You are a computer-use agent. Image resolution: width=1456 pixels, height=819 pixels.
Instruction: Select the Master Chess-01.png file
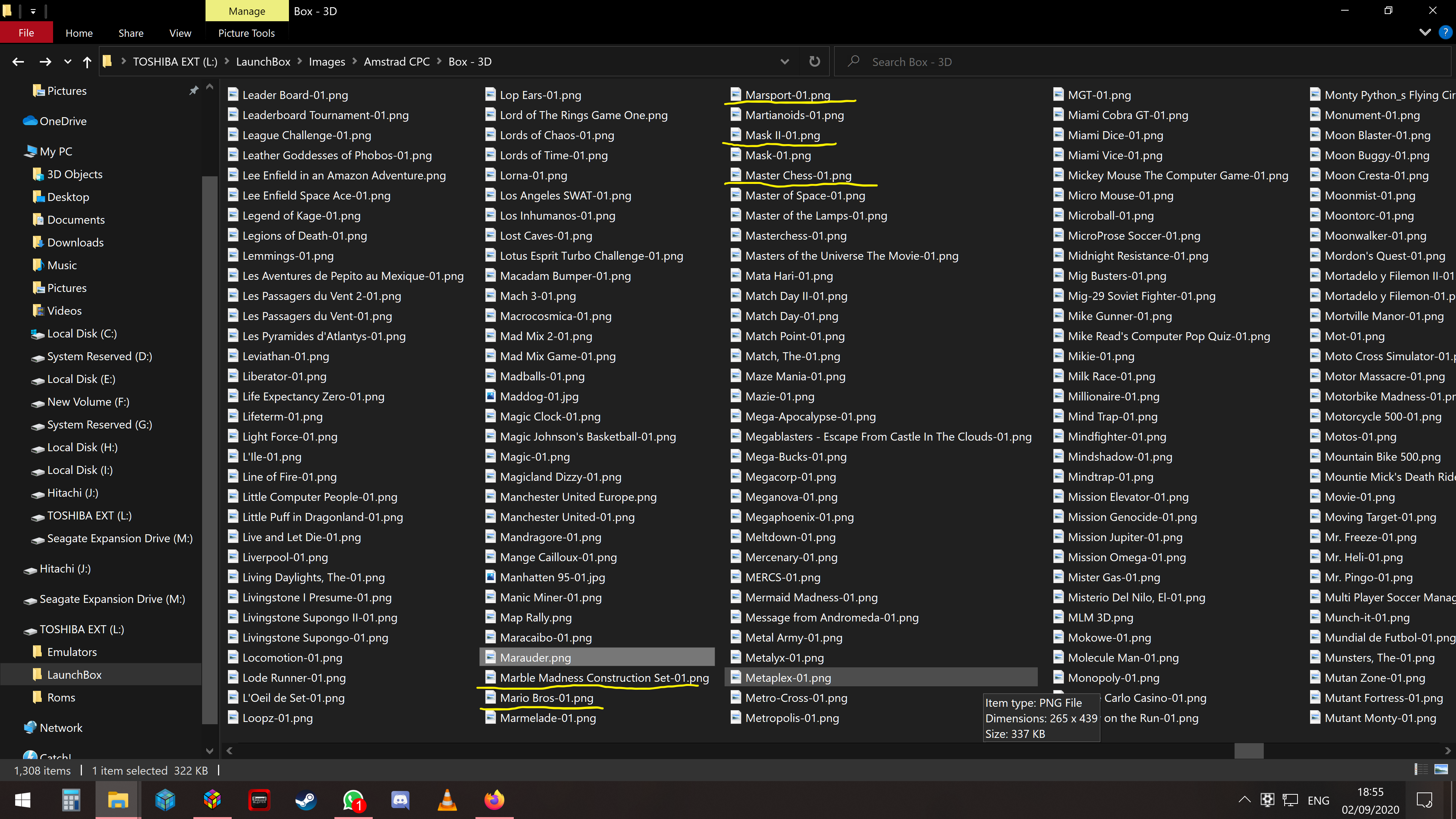[791, 175]
